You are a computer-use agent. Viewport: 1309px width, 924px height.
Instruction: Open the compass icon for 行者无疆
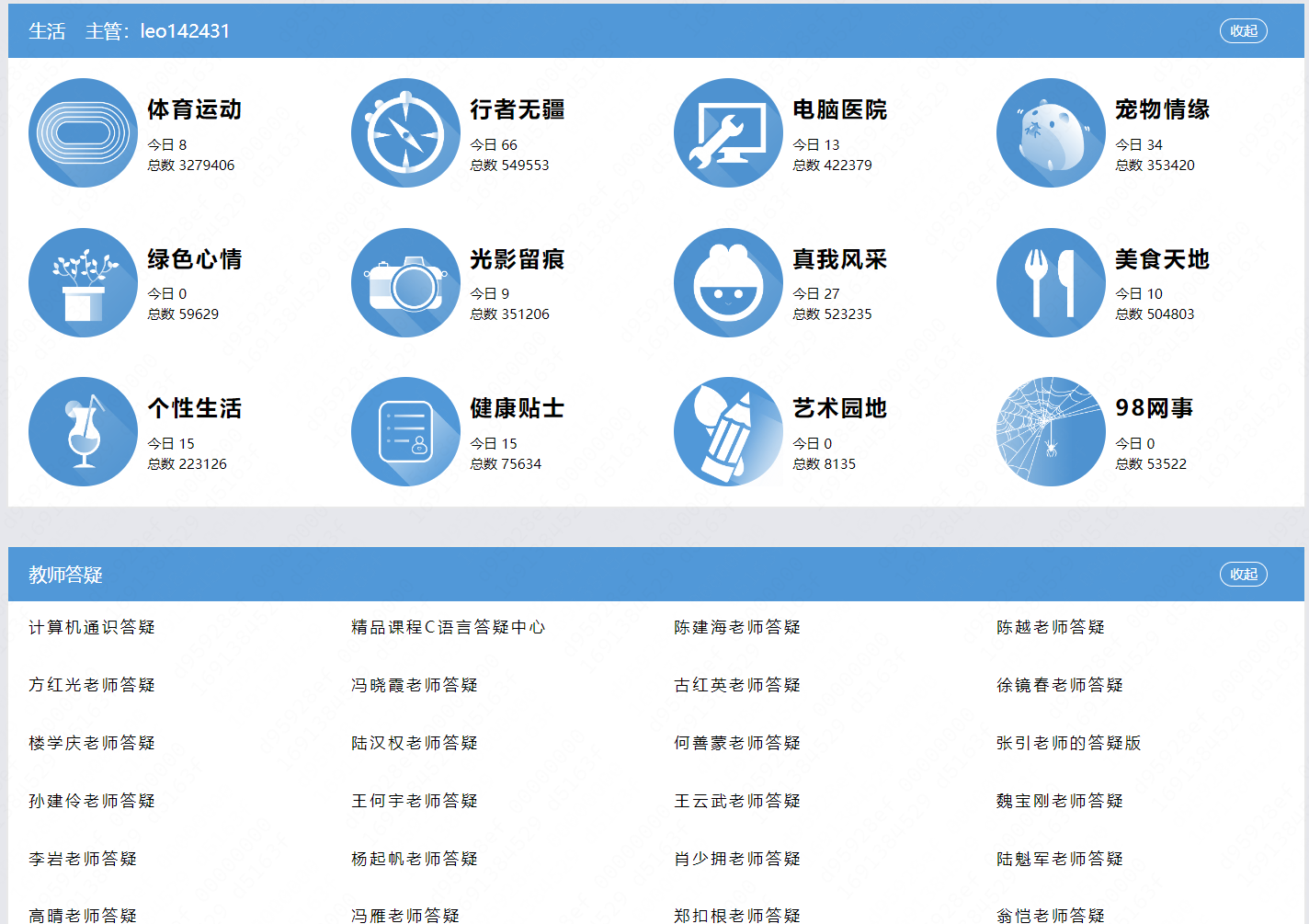[x=405, y=133]
